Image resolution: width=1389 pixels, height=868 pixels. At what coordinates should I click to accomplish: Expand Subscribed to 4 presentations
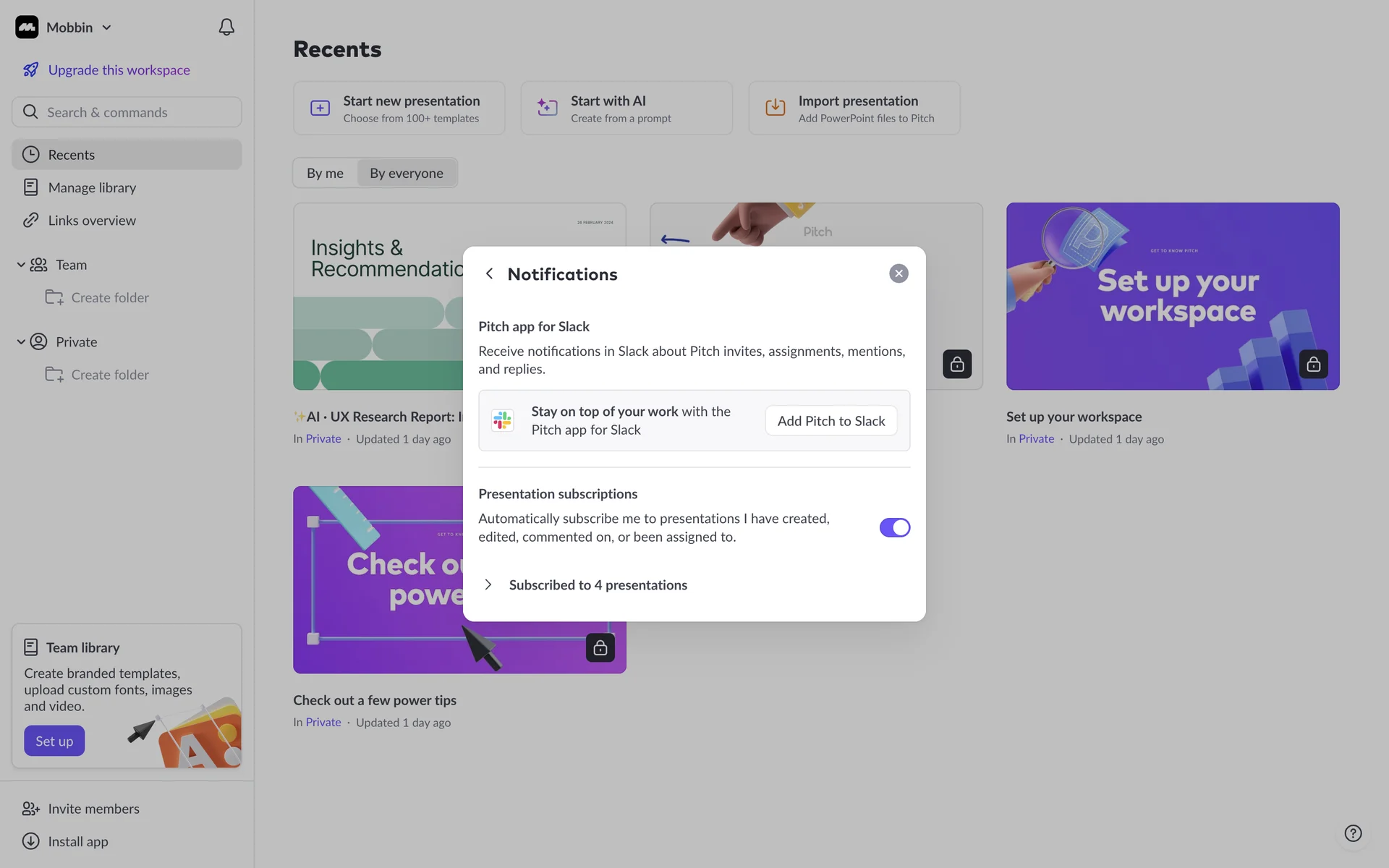point(488,584)
